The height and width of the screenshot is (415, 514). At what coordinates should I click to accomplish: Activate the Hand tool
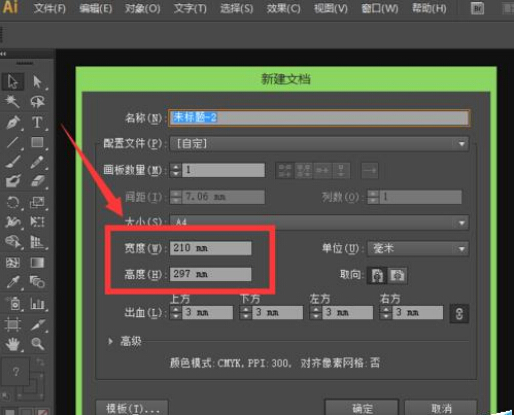tap(13, 344)
